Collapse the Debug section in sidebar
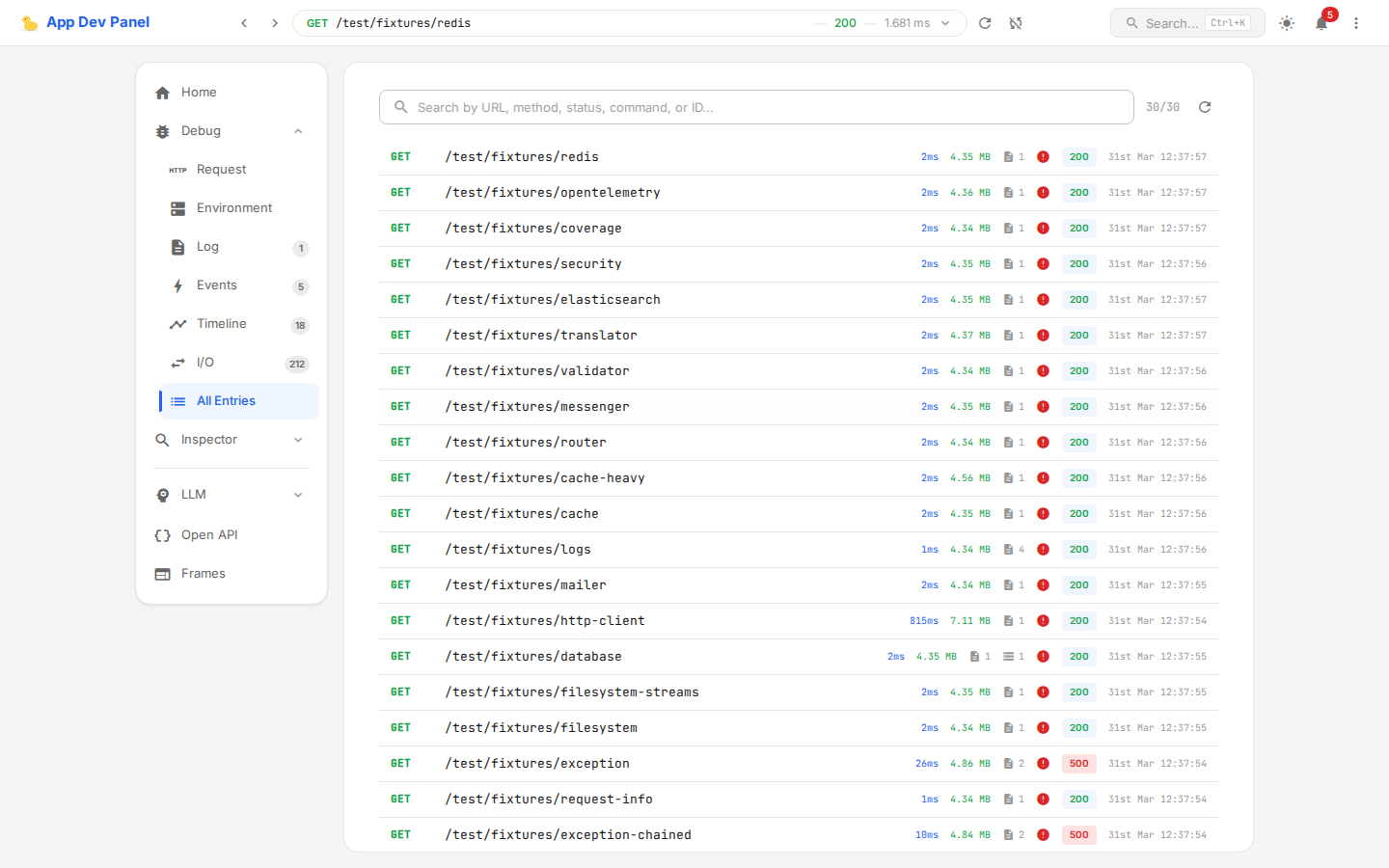This screenshot has width=1389, height=868. click(299, 130)
